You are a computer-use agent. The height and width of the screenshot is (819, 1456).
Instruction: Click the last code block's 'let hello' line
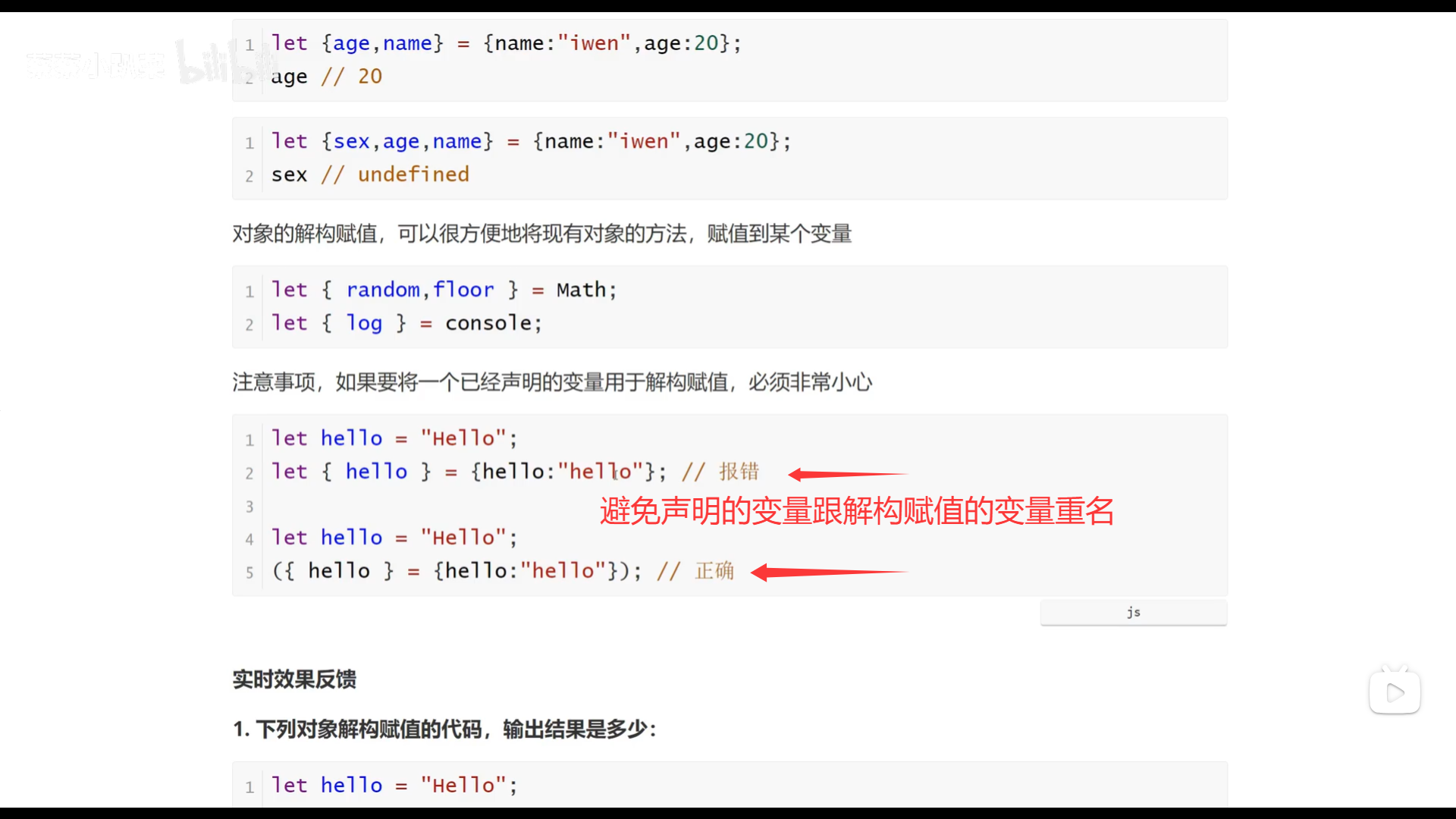(x=394, y=786)
